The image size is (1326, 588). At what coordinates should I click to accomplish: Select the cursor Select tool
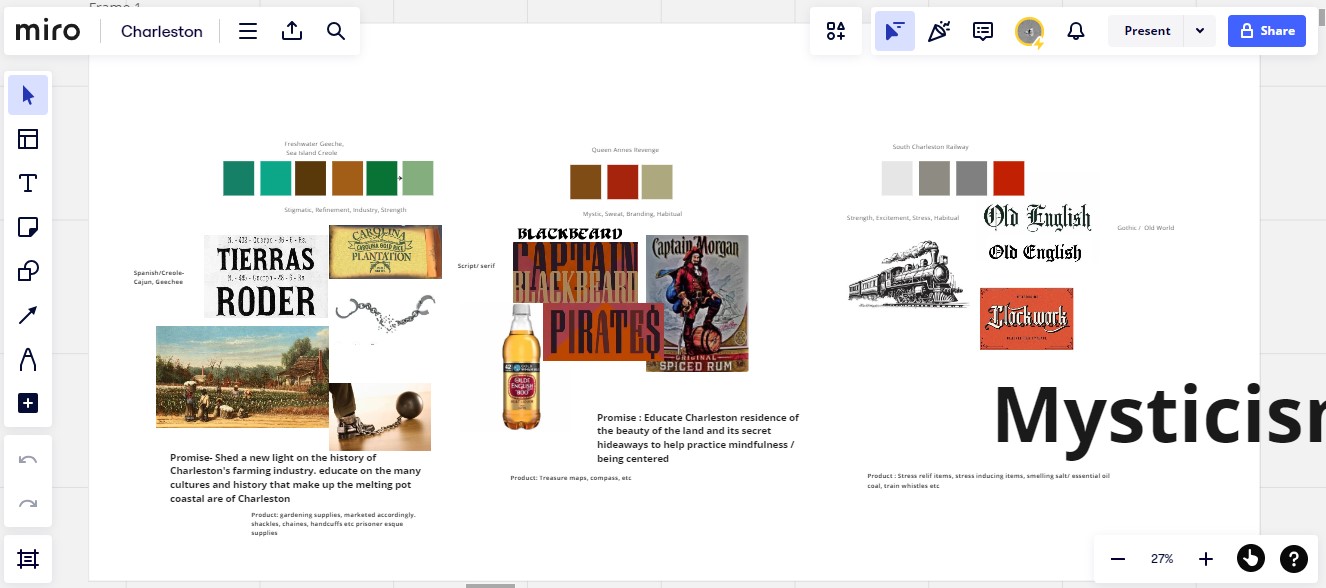pos(28,96)
